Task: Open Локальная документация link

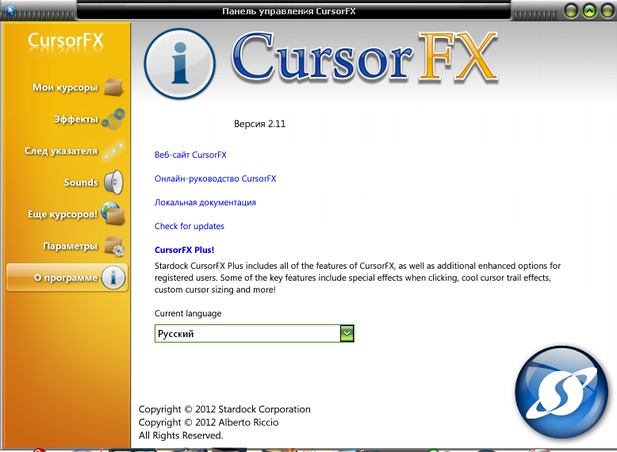Action: tap(205, 203)
